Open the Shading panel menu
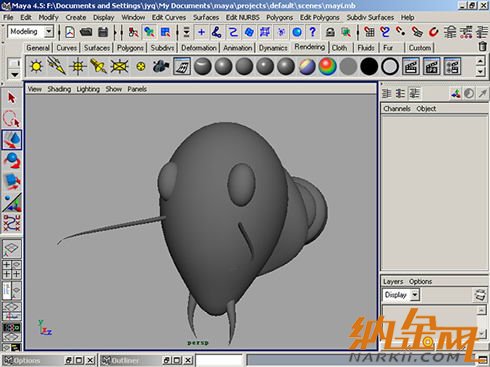 [59, 89]
